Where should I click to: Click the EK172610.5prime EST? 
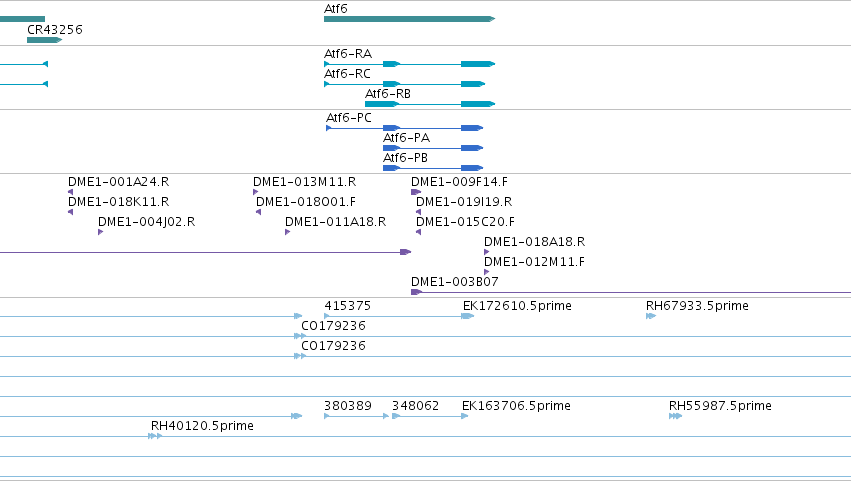[x=468, y=317]
